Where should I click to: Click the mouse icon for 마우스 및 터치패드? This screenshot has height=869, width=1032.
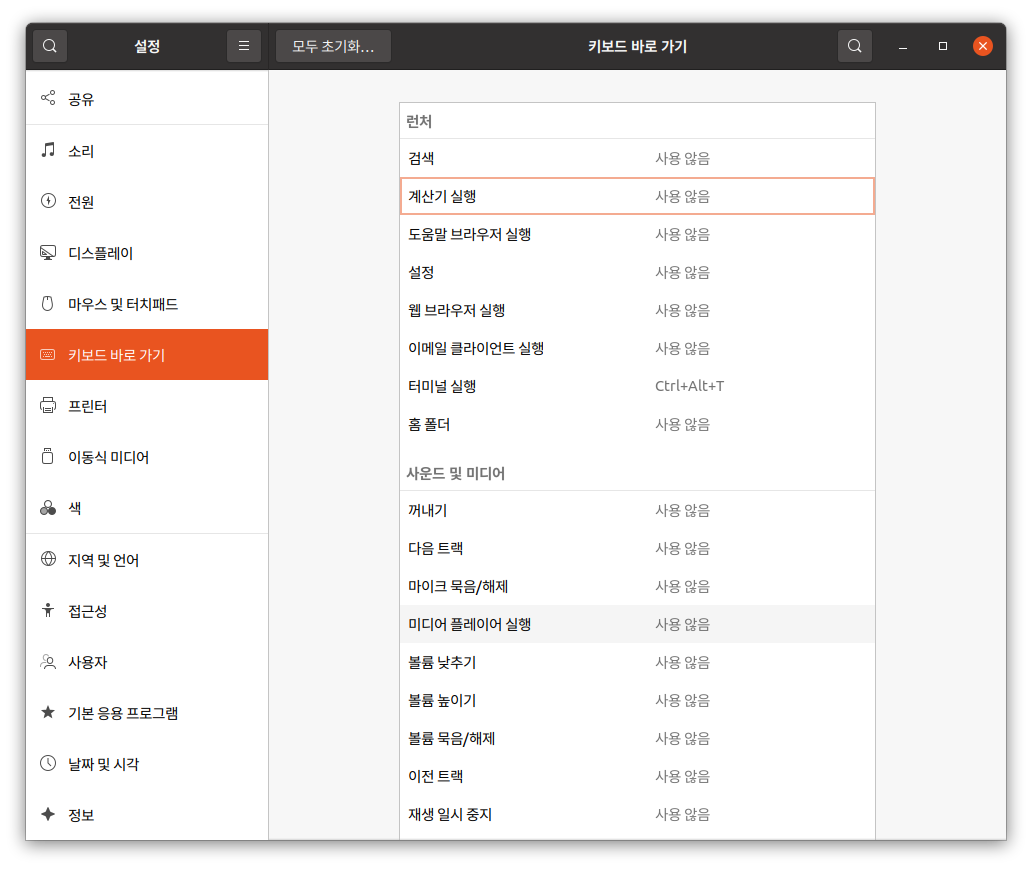48,303
